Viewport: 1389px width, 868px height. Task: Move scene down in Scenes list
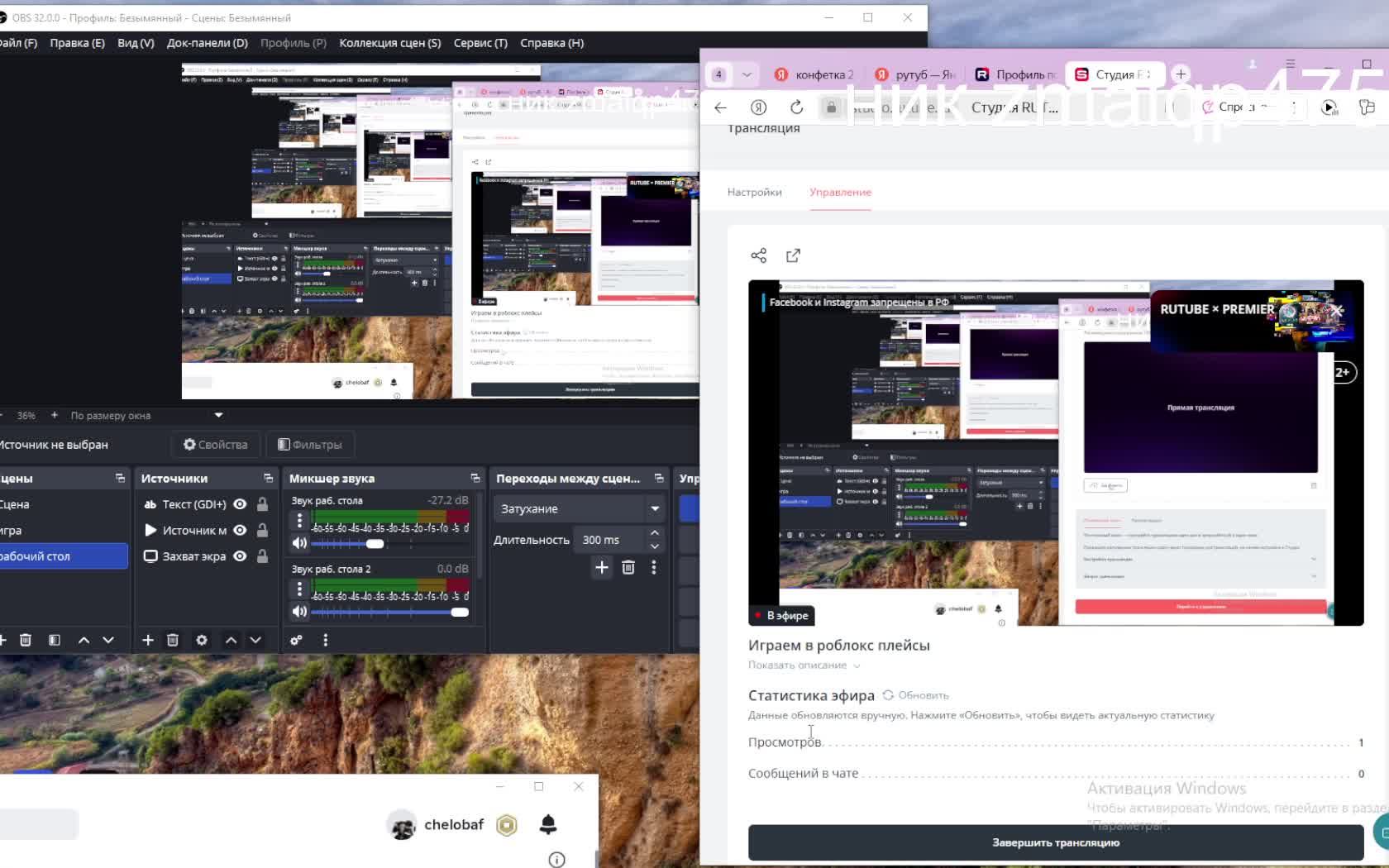(x=108, y=640)
